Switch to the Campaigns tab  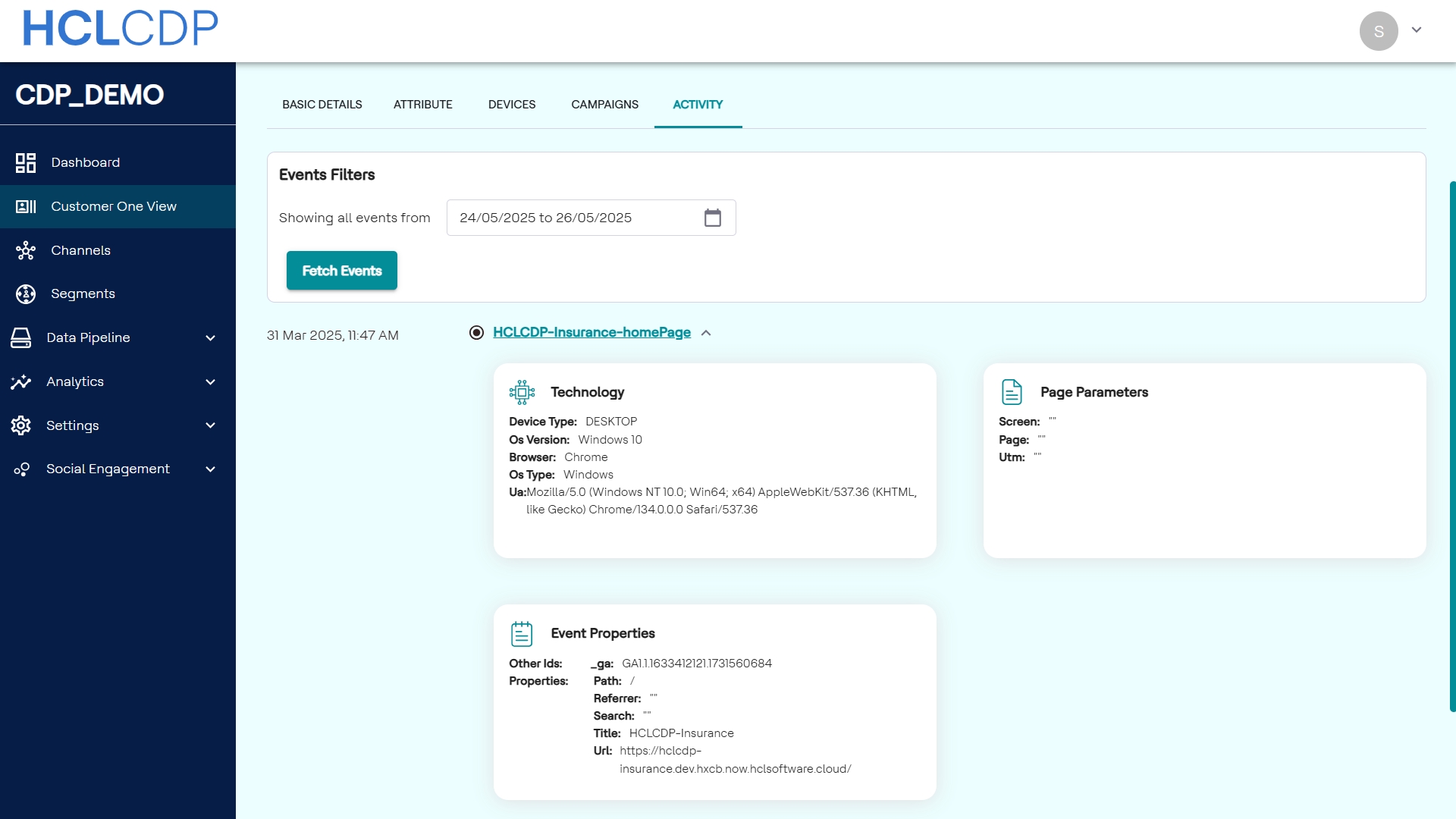(x=604, y=105)
